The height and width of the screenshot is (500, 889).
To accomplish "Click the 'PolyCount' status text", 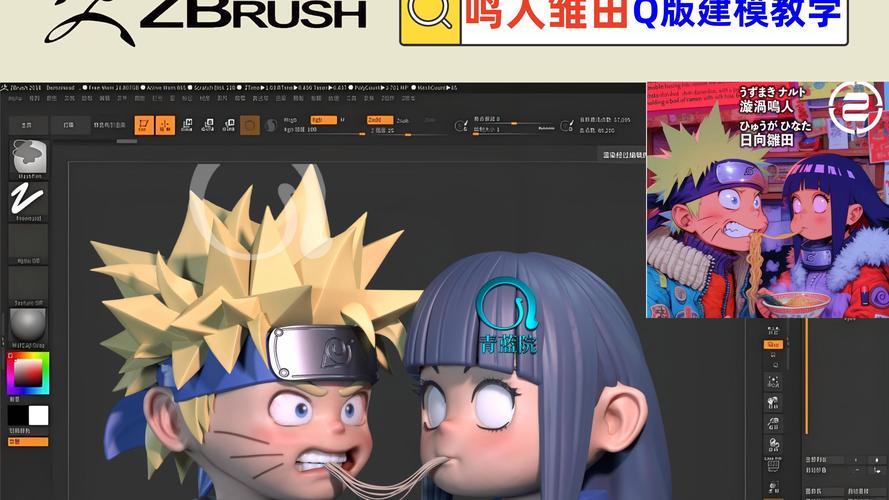I will [380, 88].
